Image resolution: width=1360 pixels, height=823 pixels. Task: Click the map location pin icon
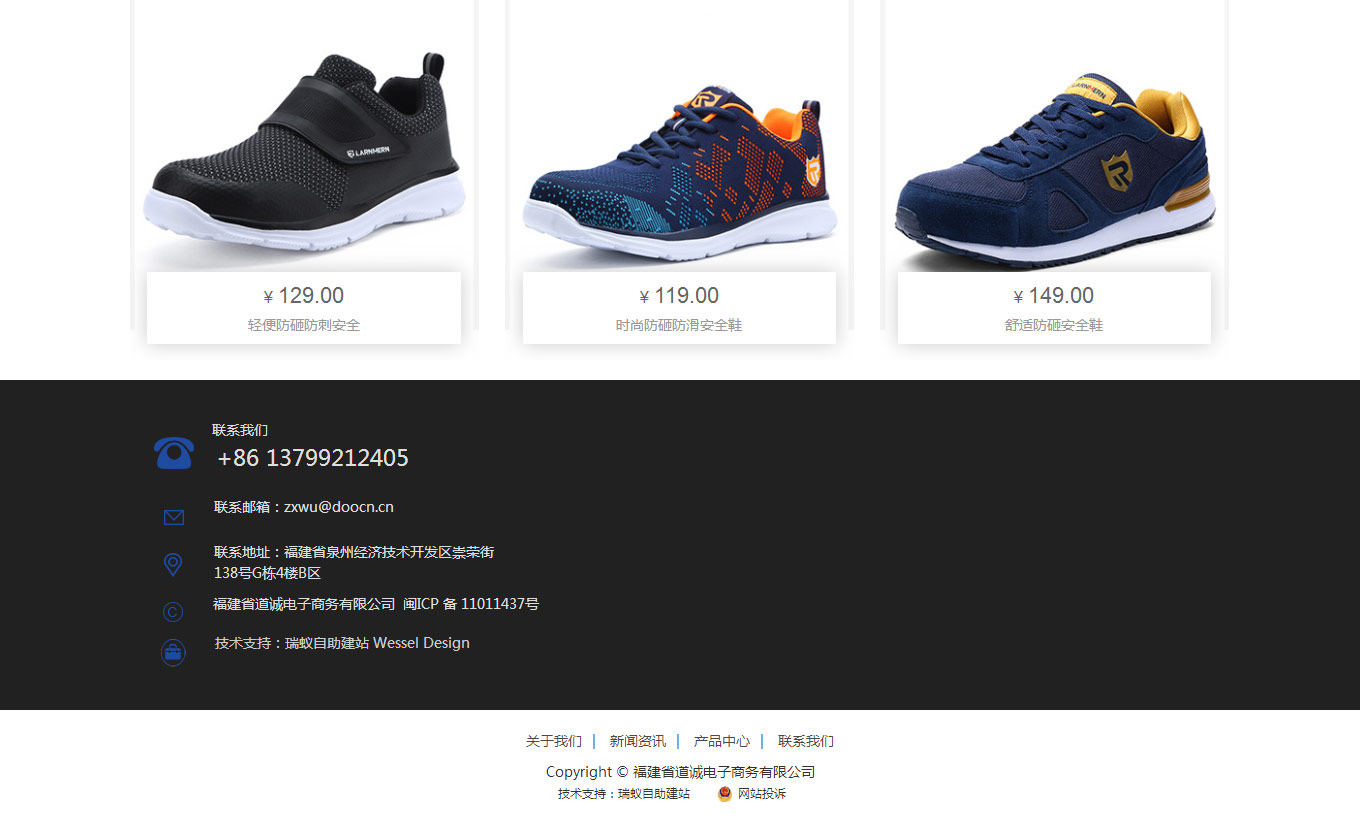[x=173, y=565]
